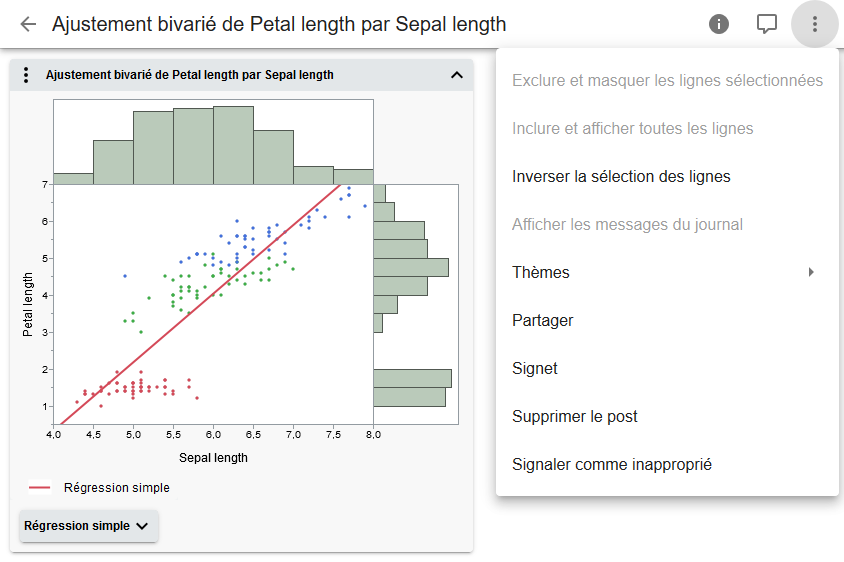Click the tallest top histogram bar
The width and height of the screenshot is (844, 562).
(x=233, y=145)
